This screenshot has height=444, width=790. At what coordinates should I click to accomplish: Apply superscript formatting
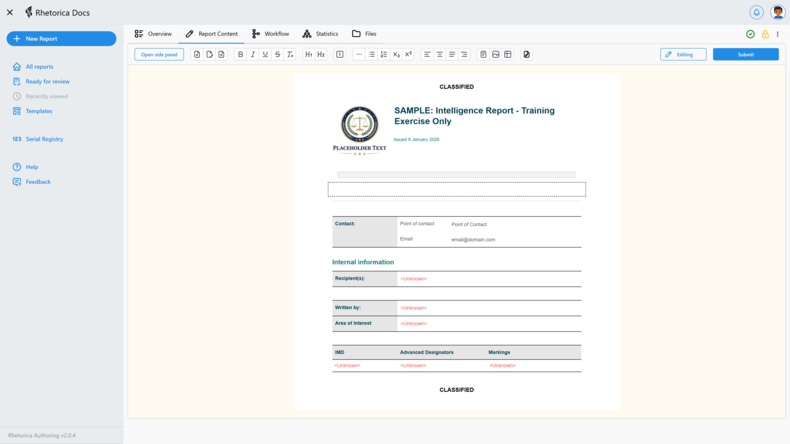pos(408,54)
